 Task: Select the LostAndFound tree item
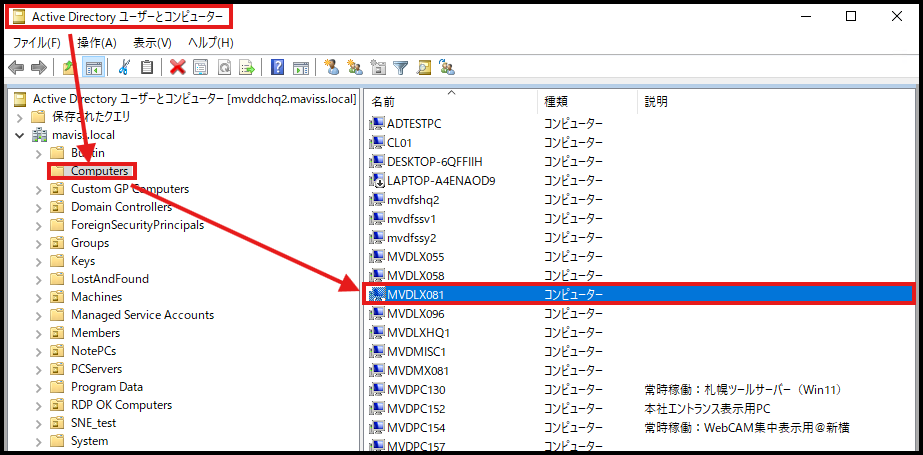tap(110, 279)
